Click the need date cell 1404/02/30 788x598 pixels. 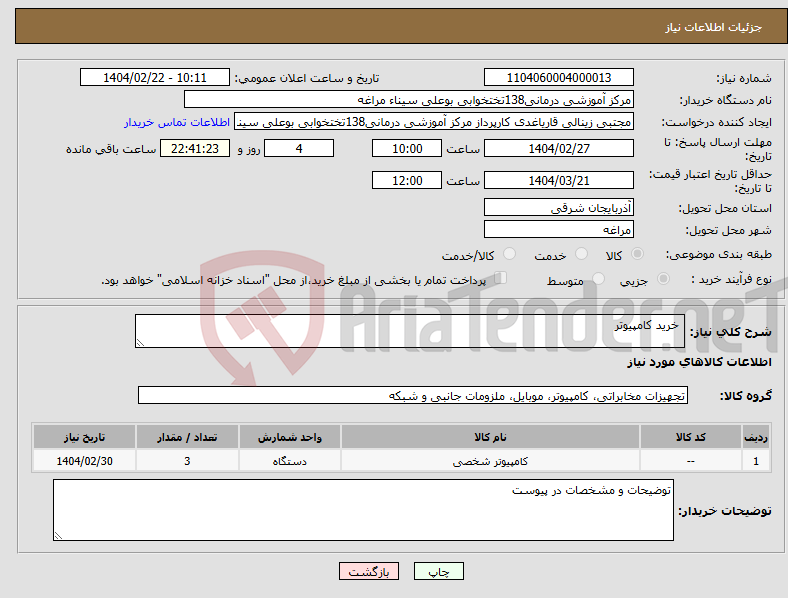pos(84,461)
